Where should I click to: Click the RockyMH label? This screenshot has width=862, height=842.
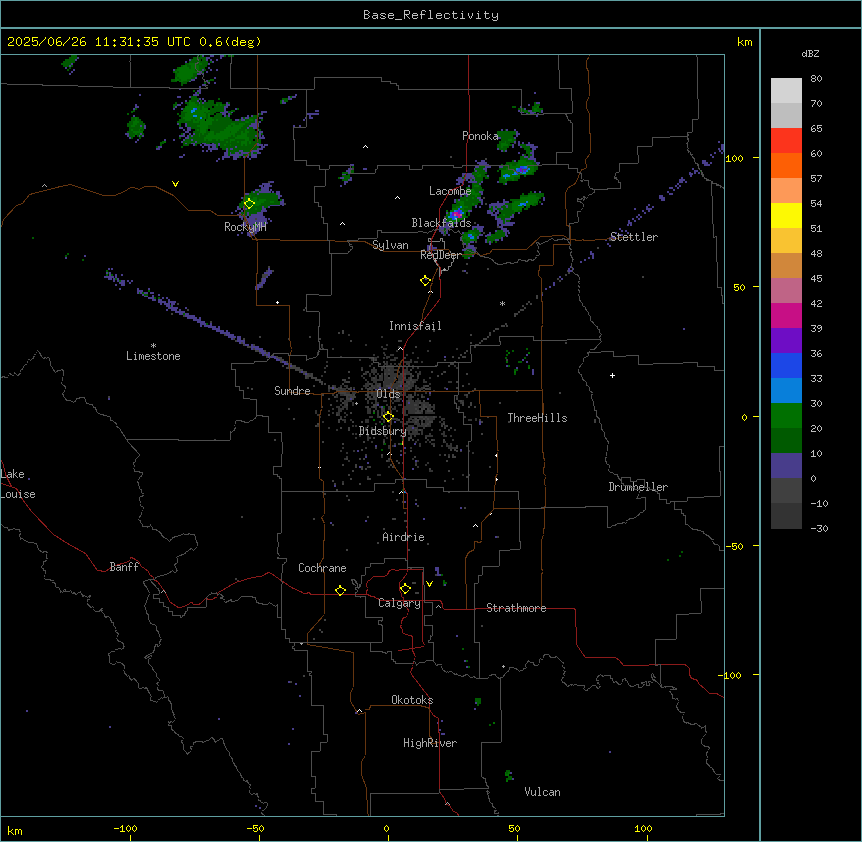tap(245, 227)
